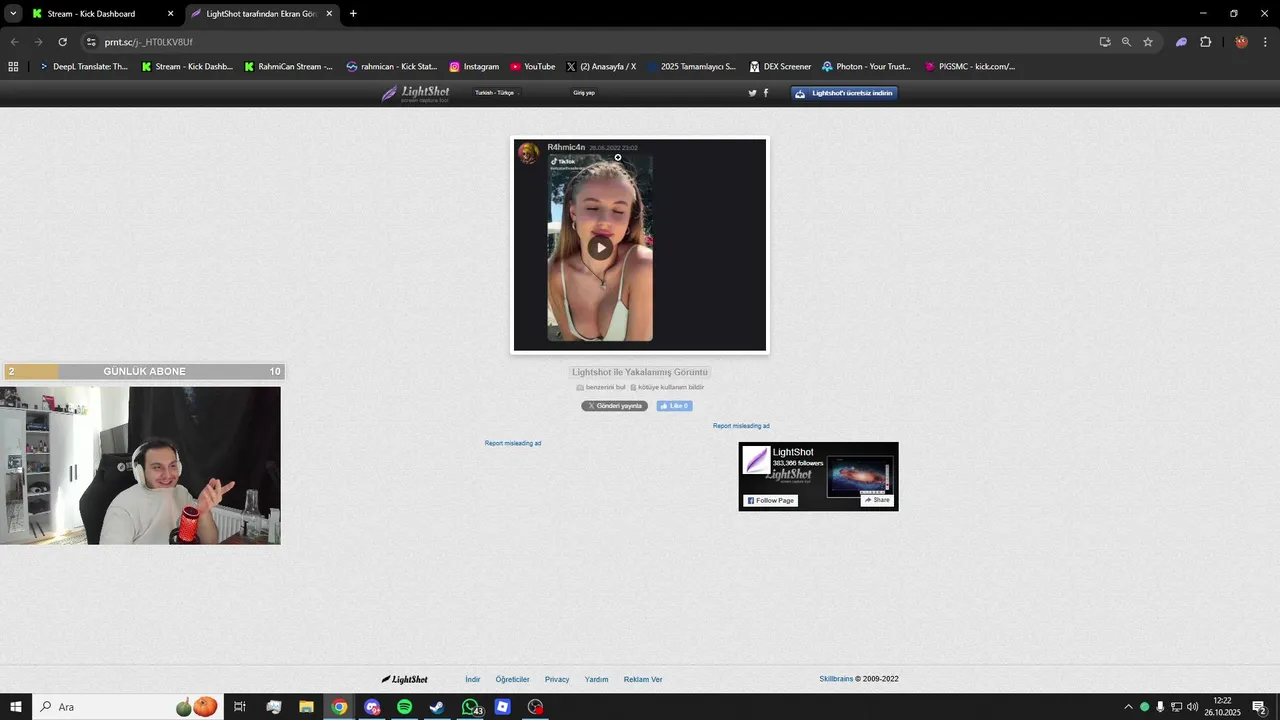Image resolution: width=1280 pixels, height=720 pixels.
Task: Go back to previous page
Action: point(14,42)
